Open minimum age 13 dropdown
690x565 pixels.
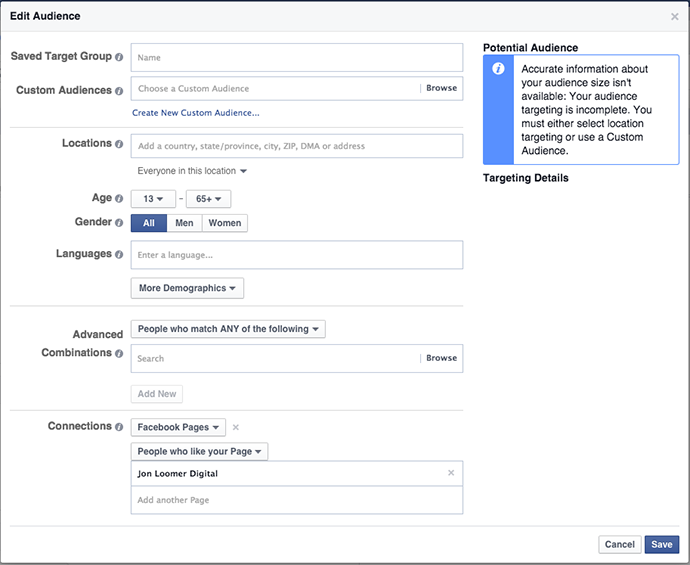pyautogui.click(x=153, y=199)
